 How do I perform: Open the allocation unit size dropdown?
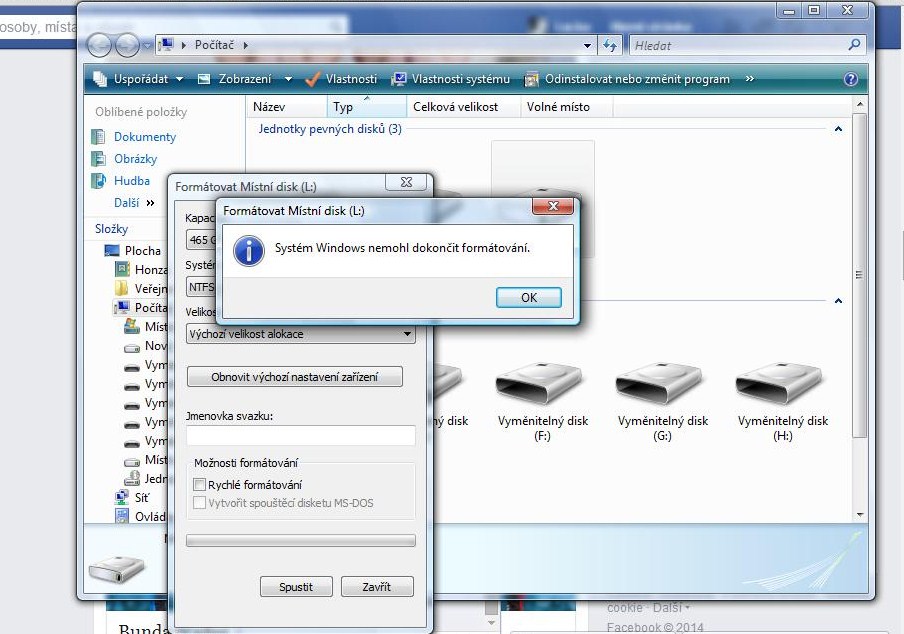[300, 334]
